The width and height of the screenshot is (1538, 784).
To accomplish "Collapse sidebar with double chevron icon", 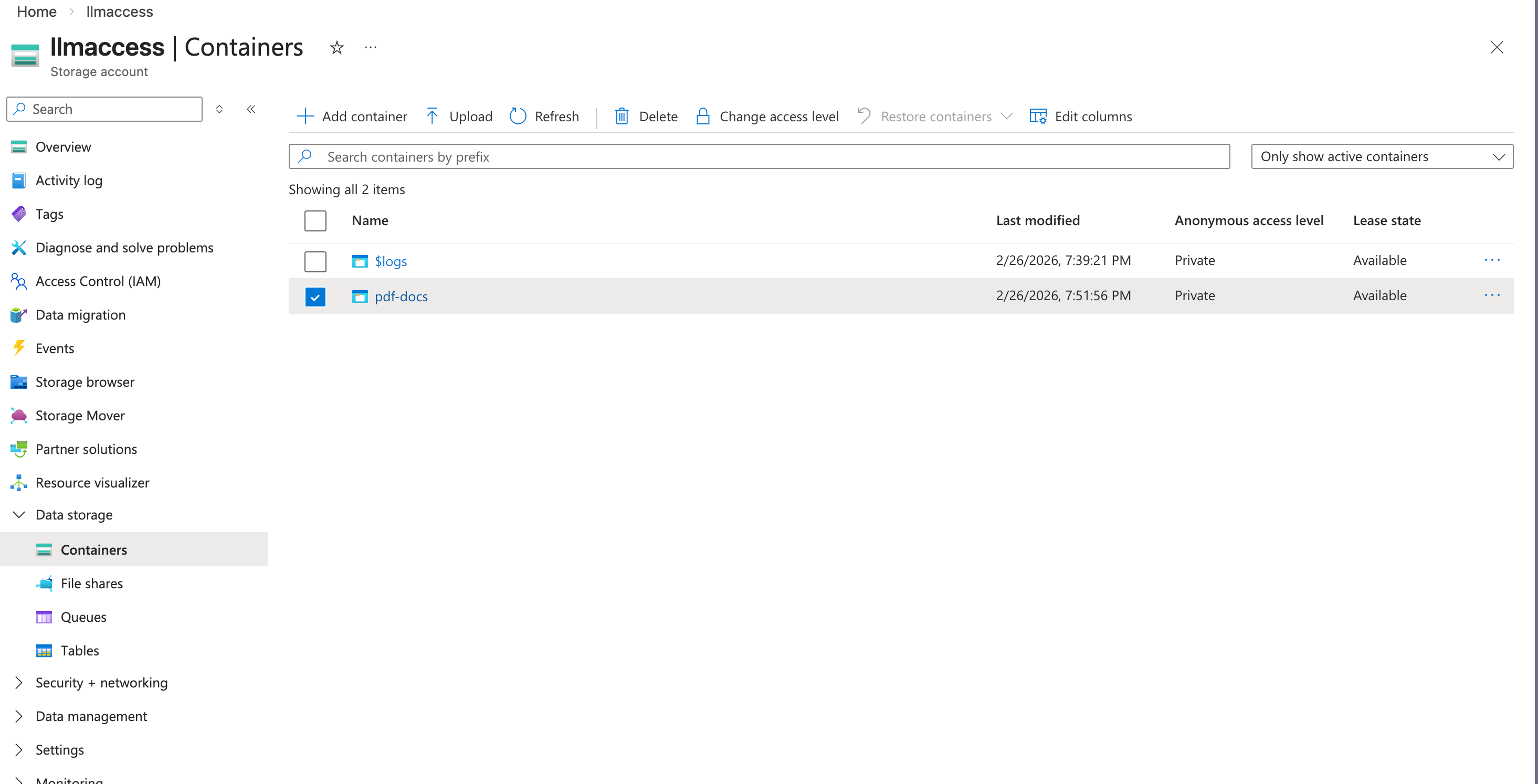I will 251,109.
